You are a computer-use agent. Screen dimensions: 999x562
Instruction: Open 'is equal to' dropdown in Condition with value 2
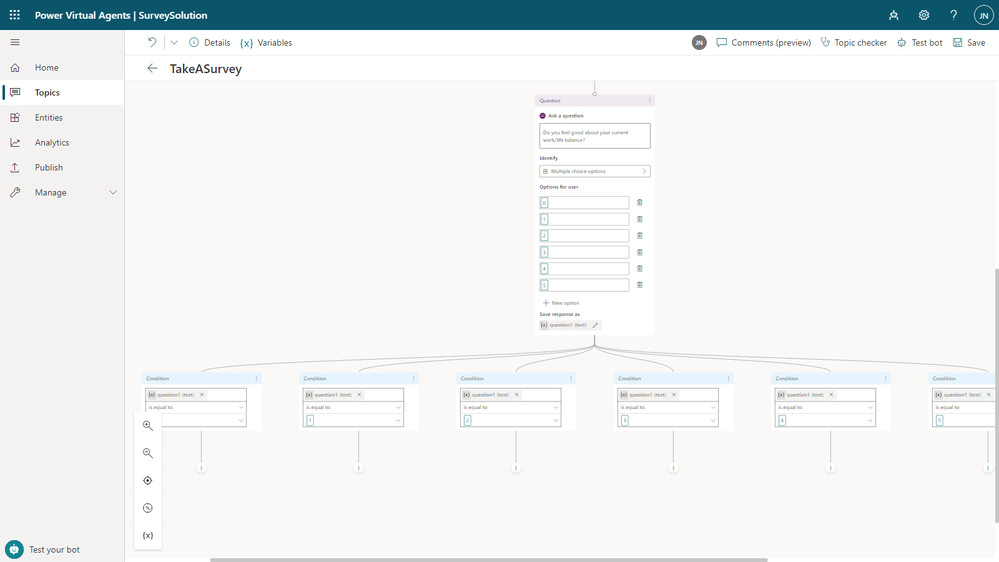(x=510, y=407)
